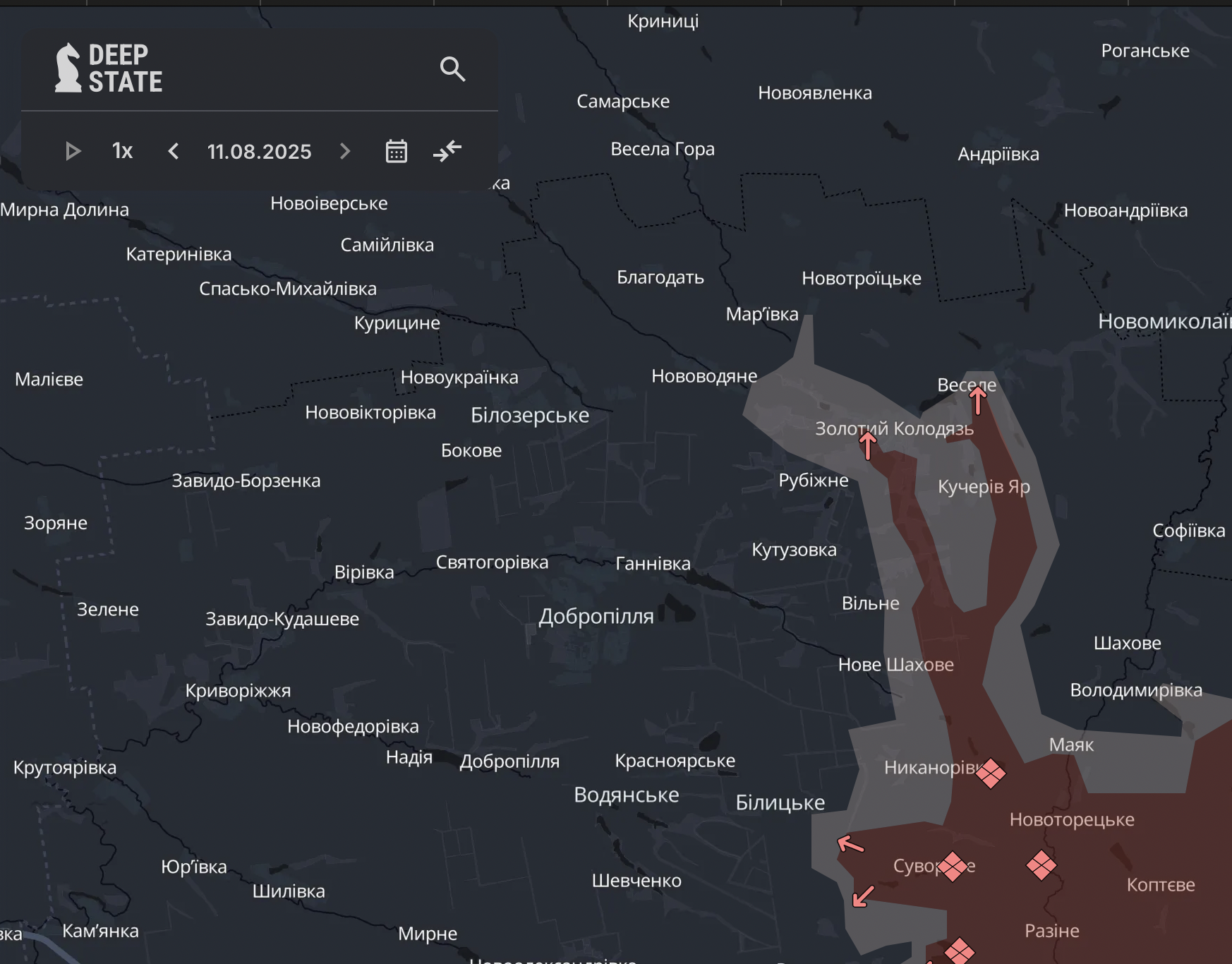Click the converging arrows compare icon
The image size is (1232, 964).
[447, 151]
